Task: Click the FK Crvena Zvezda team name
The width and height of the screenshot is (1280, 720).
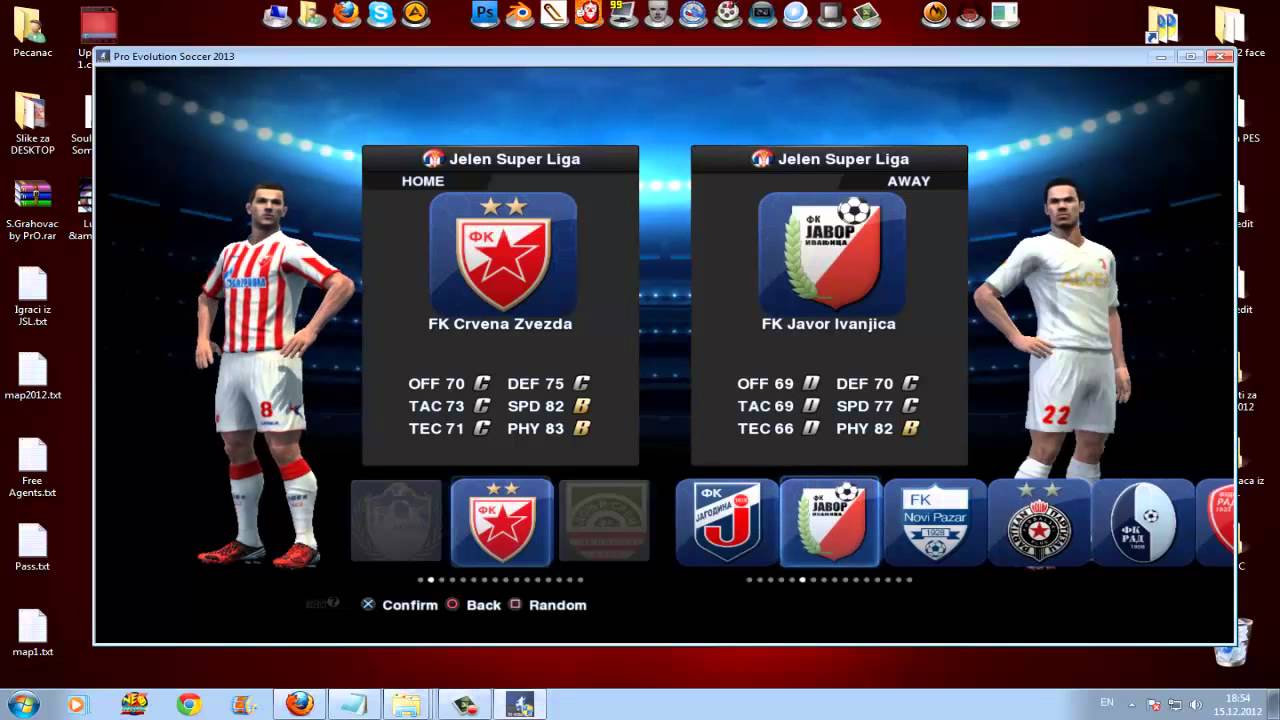Action: point(500,324)
